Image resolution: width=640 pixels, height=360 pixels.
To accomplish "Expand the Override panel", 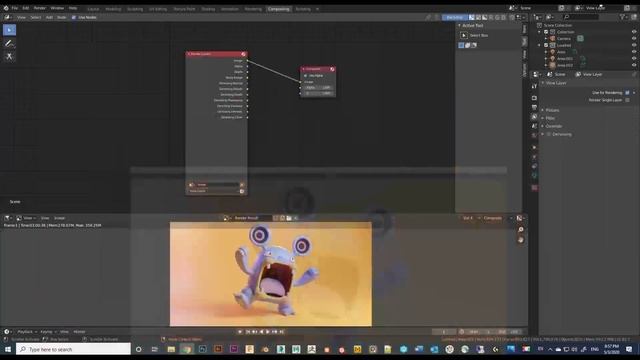I will [x=553, y=126].
